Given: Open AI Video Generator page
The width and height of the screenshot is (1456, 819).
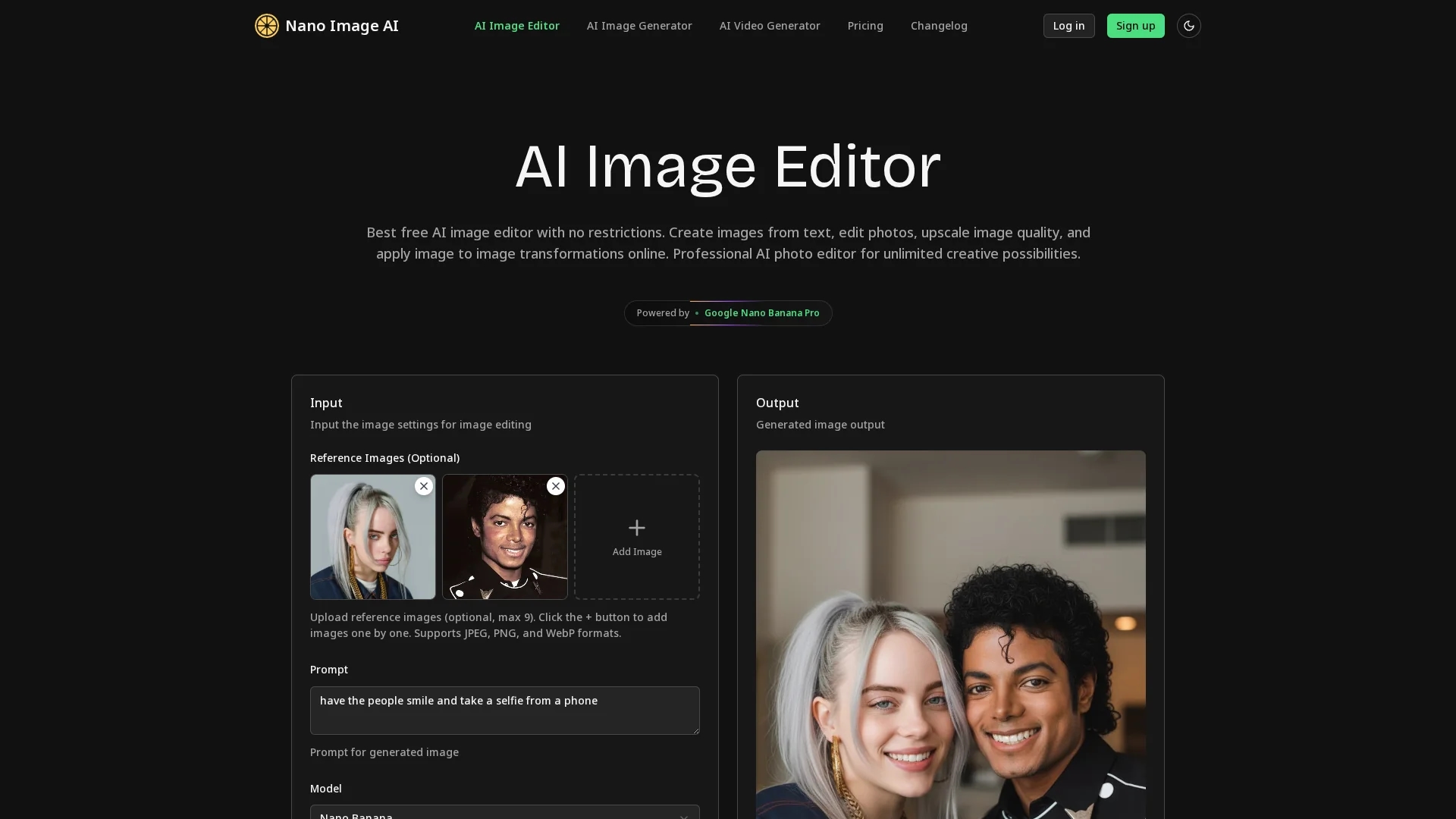Looking at the screenshot, I should 770,26.
